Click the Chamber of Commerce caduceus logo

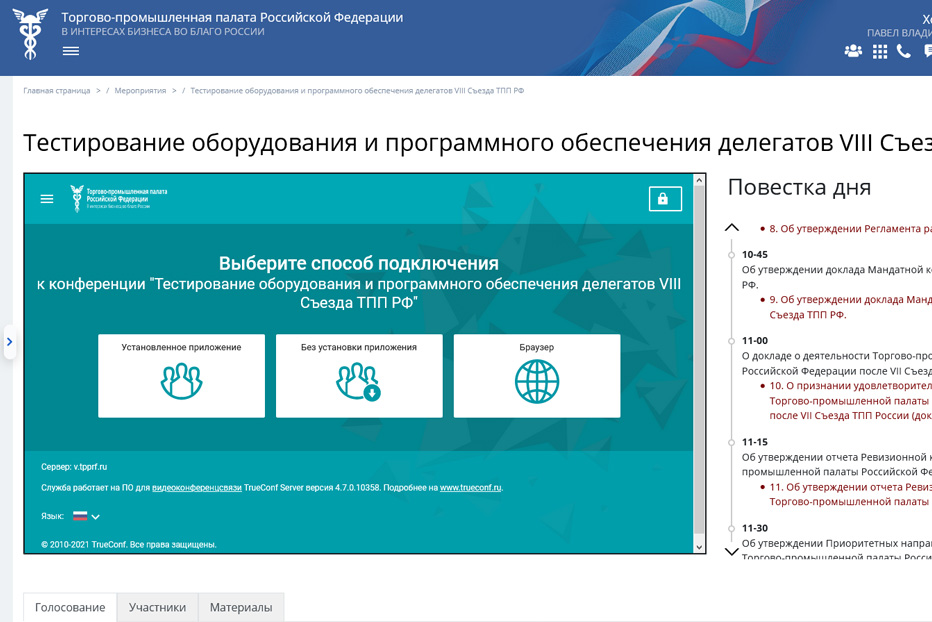(30, 33)
